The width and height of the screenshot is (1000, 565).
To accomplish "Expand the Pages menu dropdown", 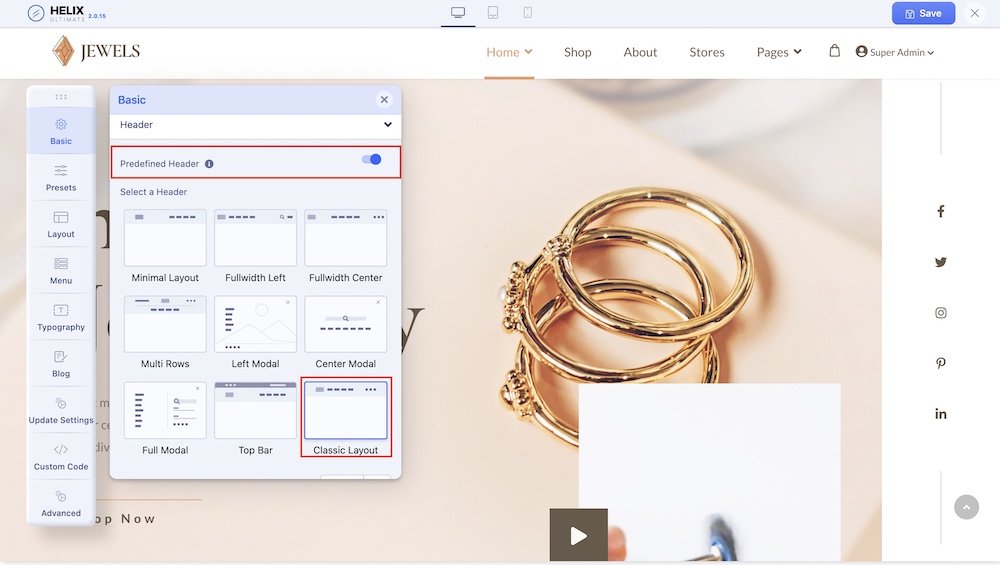I will click(779, 52).
